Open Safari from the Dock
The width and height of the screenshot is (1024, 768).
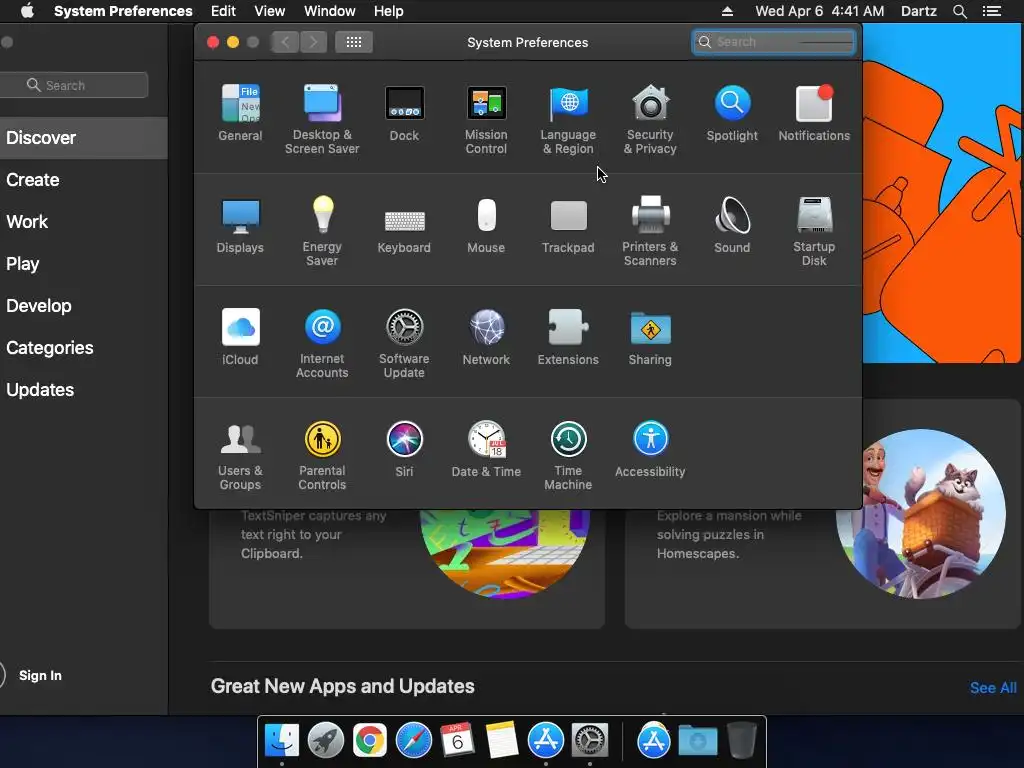coord(413,741)
